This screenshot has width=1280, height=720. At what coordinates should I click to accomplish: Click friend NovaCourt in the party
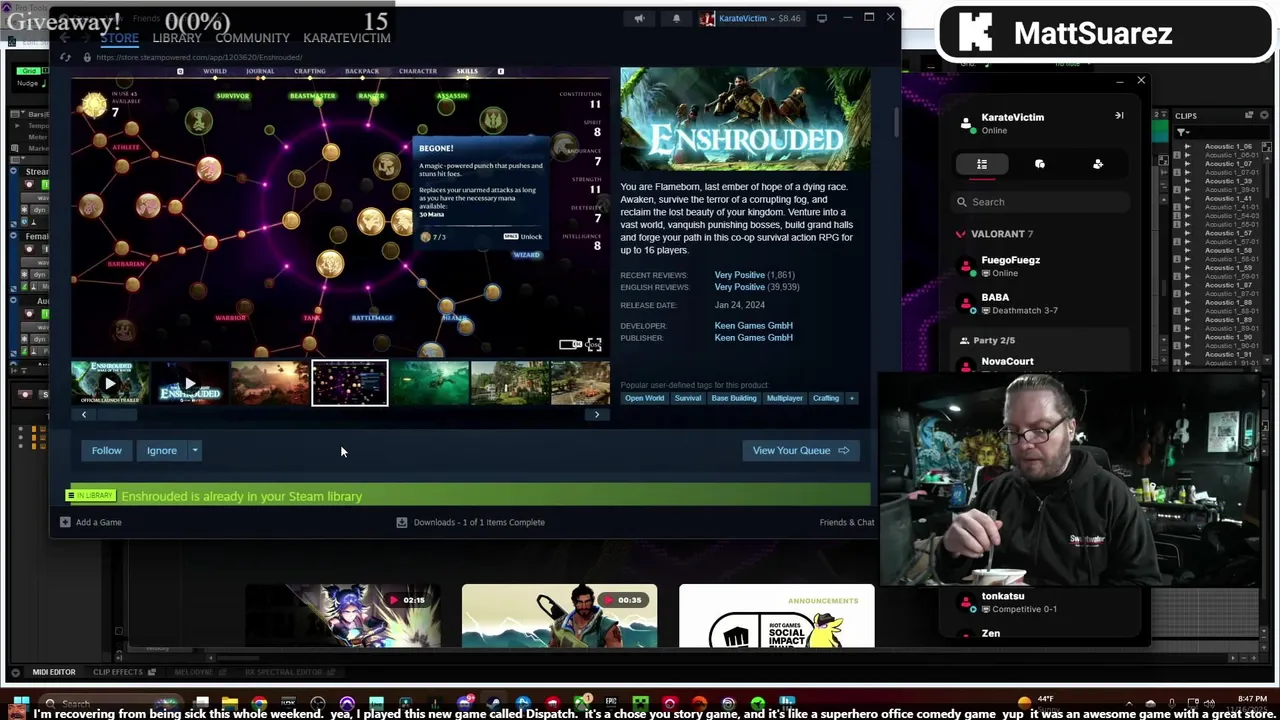(x=1007, y=361)
